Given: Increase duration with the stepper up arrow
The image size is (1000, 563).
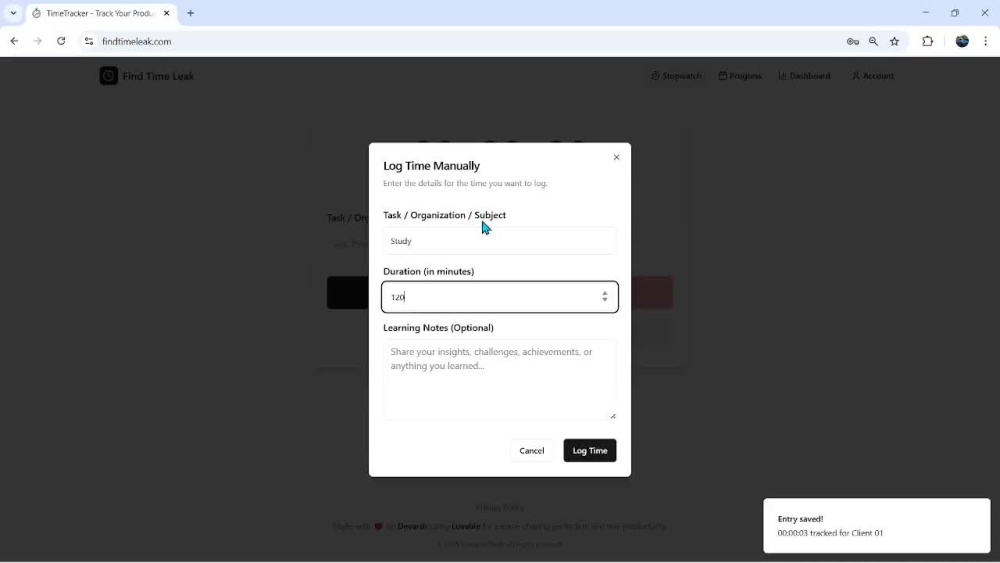Looking at the screenshot, I should point(605,293).
